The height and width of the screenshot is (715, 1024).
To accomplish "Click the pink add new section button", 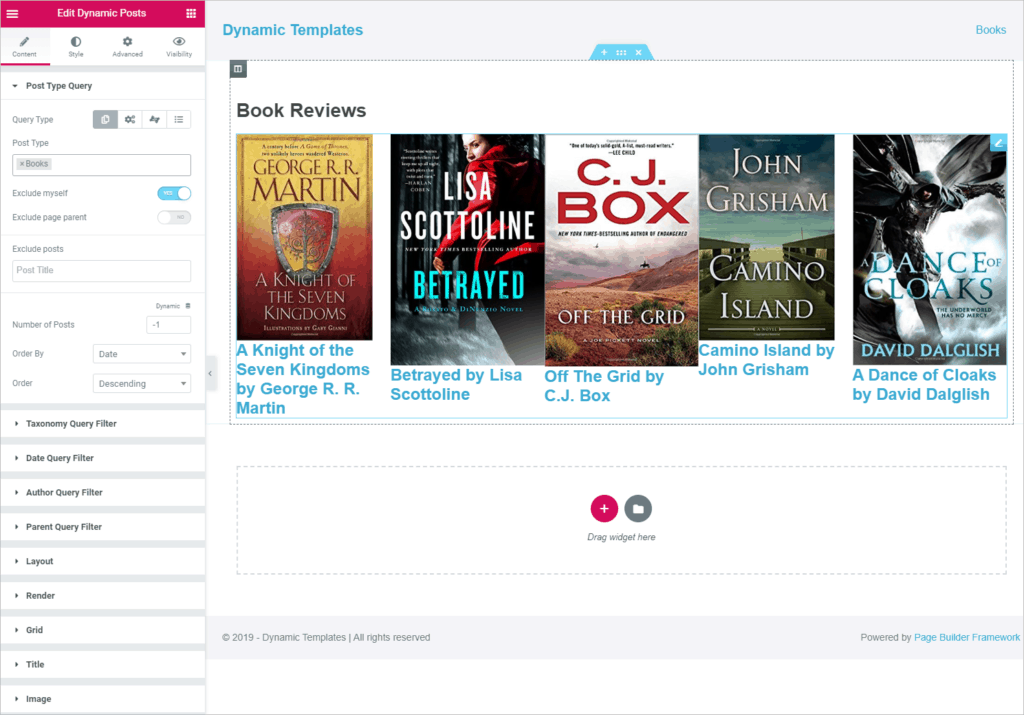I will coord(604,508).
